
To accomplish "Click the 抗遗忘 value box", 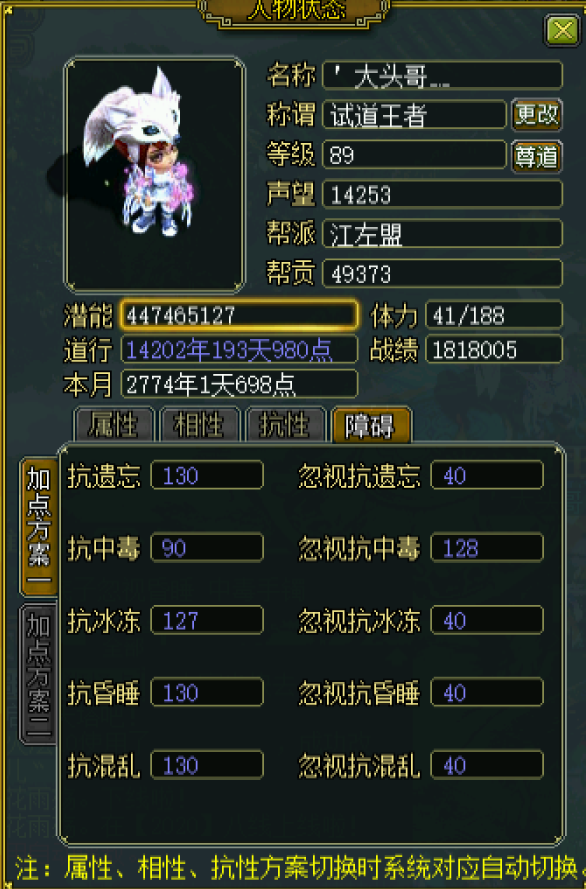I will pyautogui.click(x=207, y=475).
